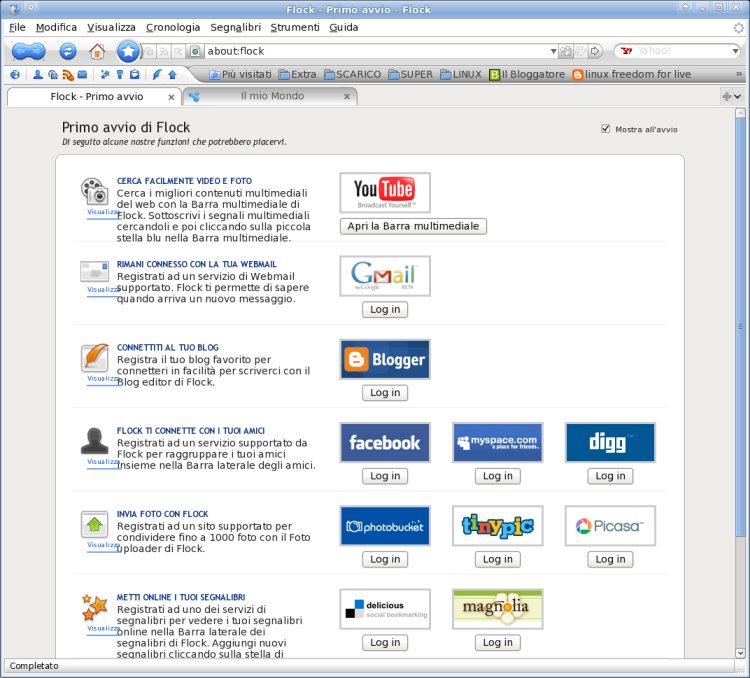Open Favorites sidebar star icon in the toolbar
Image resolution: width=750 pixels, height=678 pixels.
click(x=105, y=75)
